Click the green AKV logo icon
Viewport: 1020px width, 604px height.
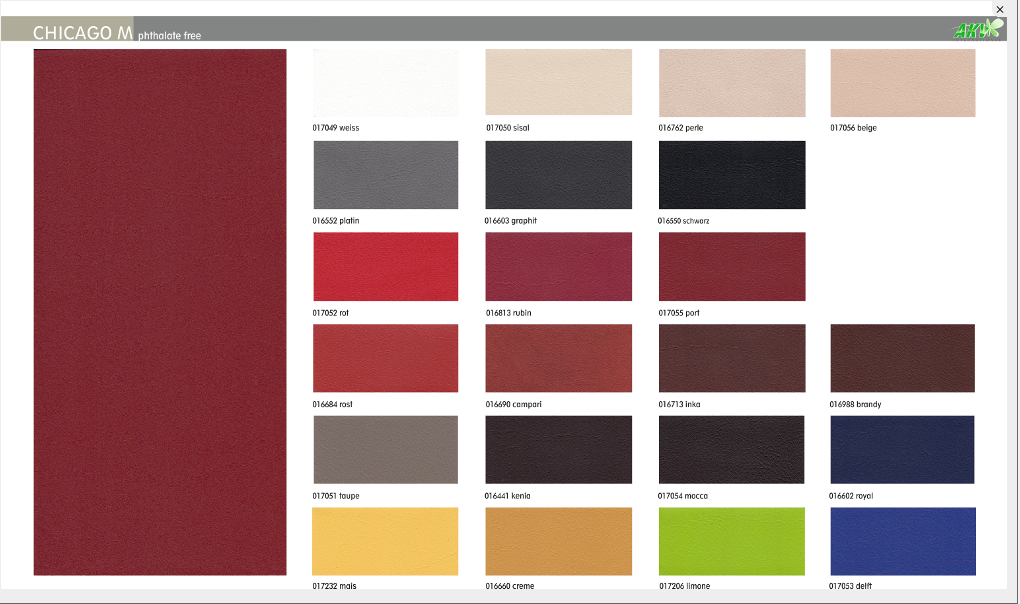point(977,30)
